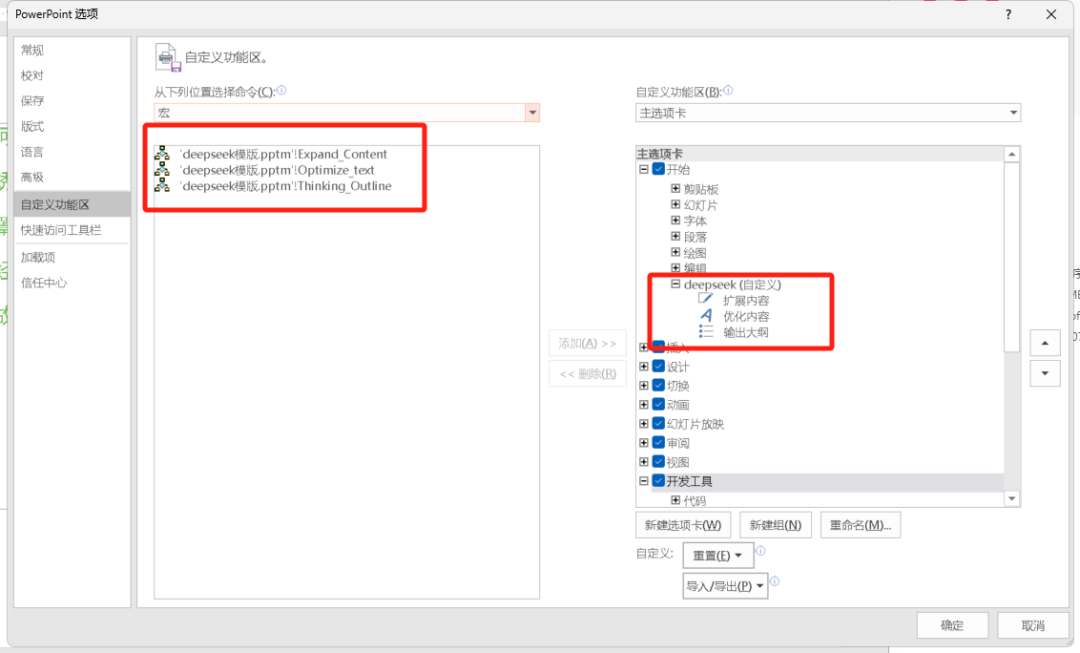Collapse the 开始 tree node
This screenshot has height=653, width=1080.
pyautogui.click(x=643, y=169)
